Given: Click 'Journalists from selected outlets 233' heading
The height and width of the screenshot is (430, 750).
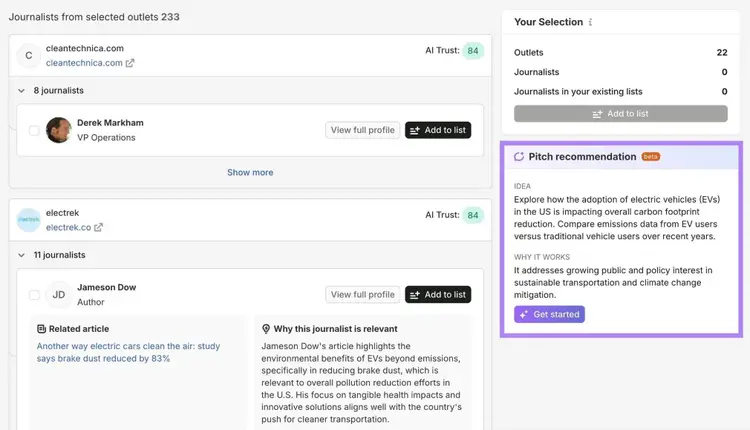Looking at the screenshot, I should [x=94, y=17].
